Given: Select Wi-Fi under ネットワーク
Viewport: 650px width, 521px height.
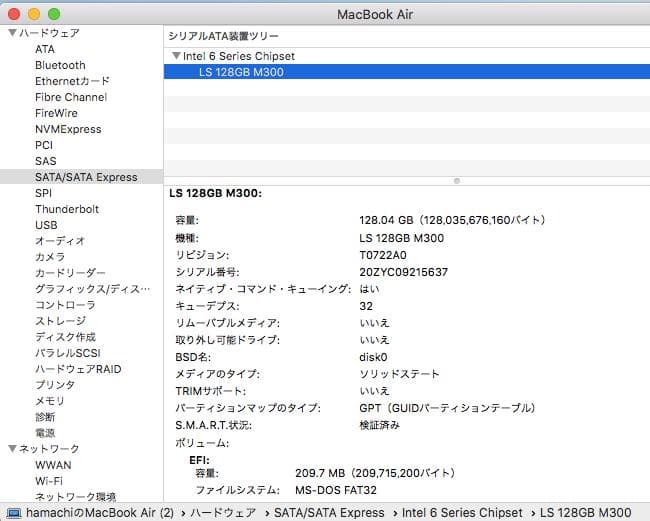Looking at the screenshot, I should [x=49, y=481].
